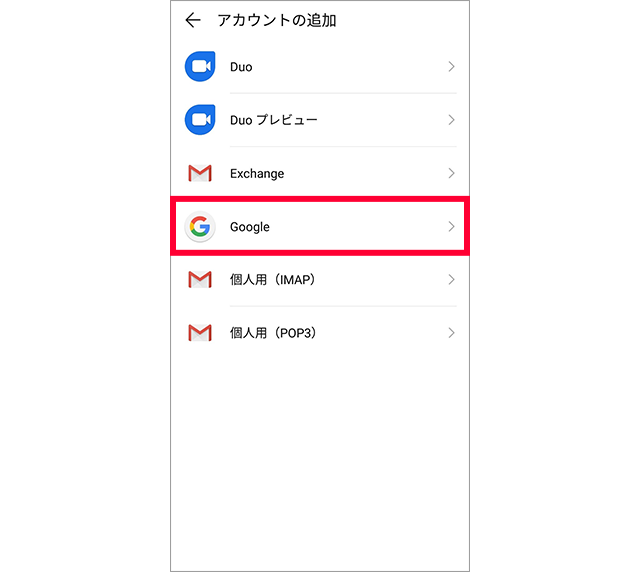Open the Duo row chevron

point(451,67)
